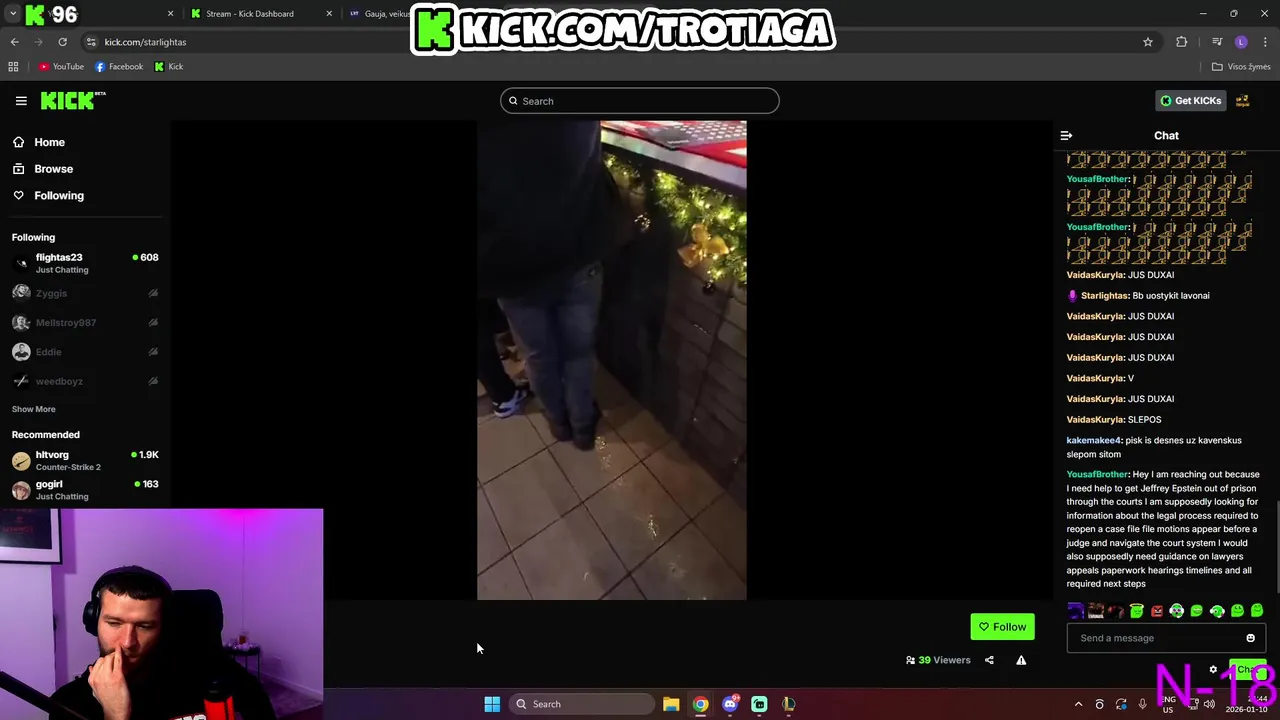Open League of Legends taskbar icon
This screenshot has width=1280, height=720.
click(x=788, y=704)
